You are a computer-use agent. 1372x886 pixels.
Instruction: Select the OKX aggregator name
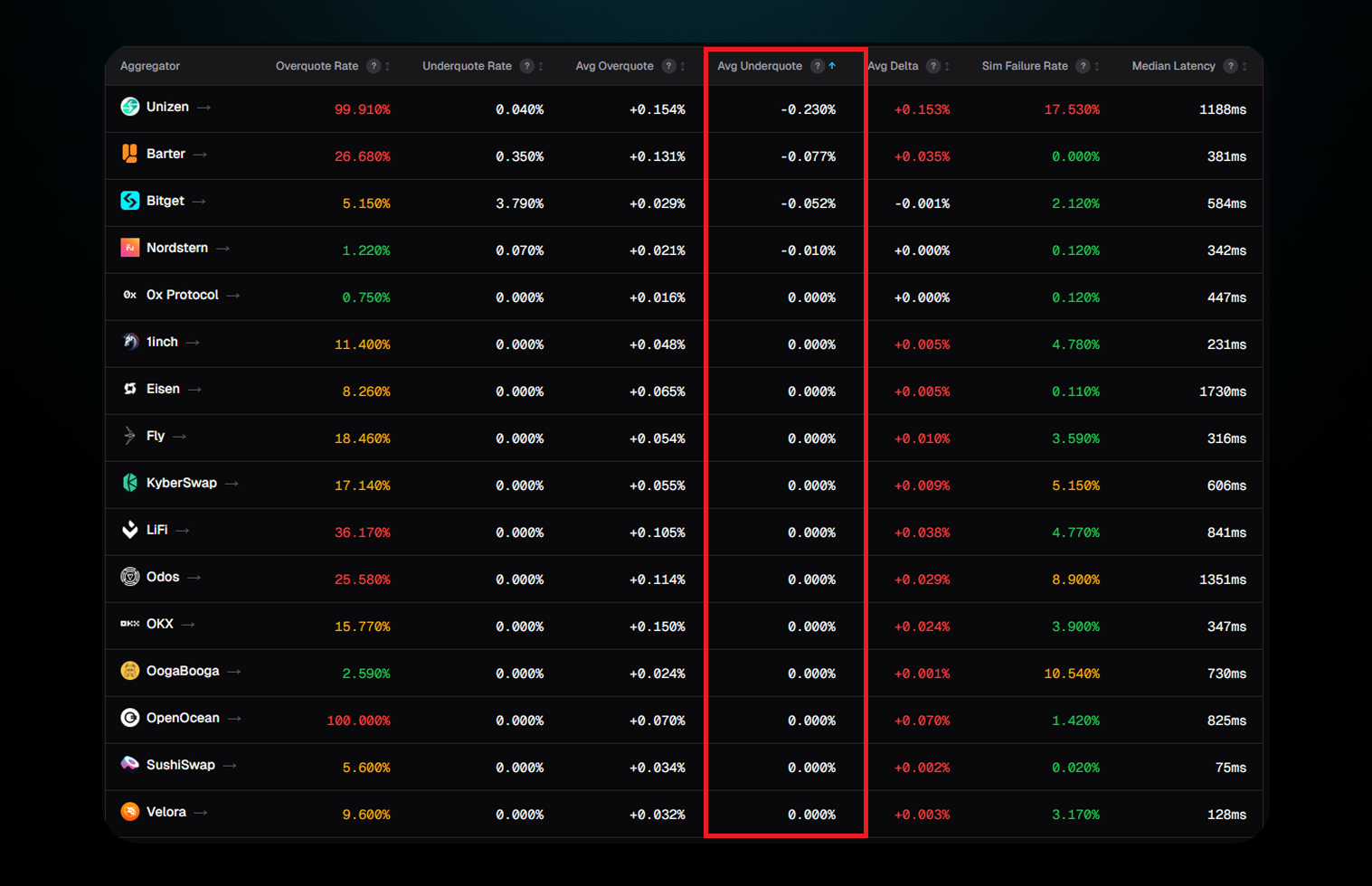[160, 624]
